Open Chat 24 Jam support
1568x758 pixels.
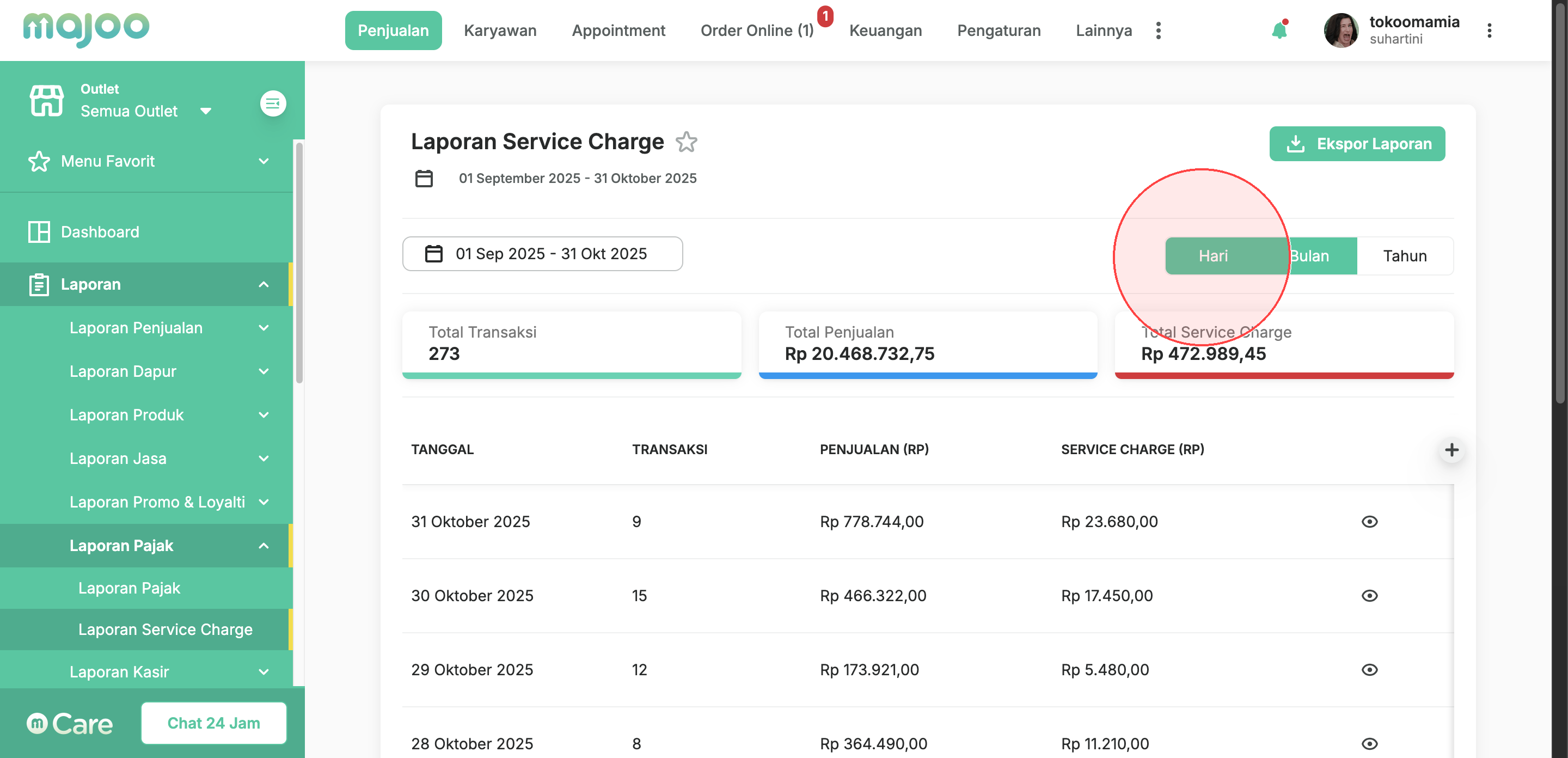click(x=213, y=723)
